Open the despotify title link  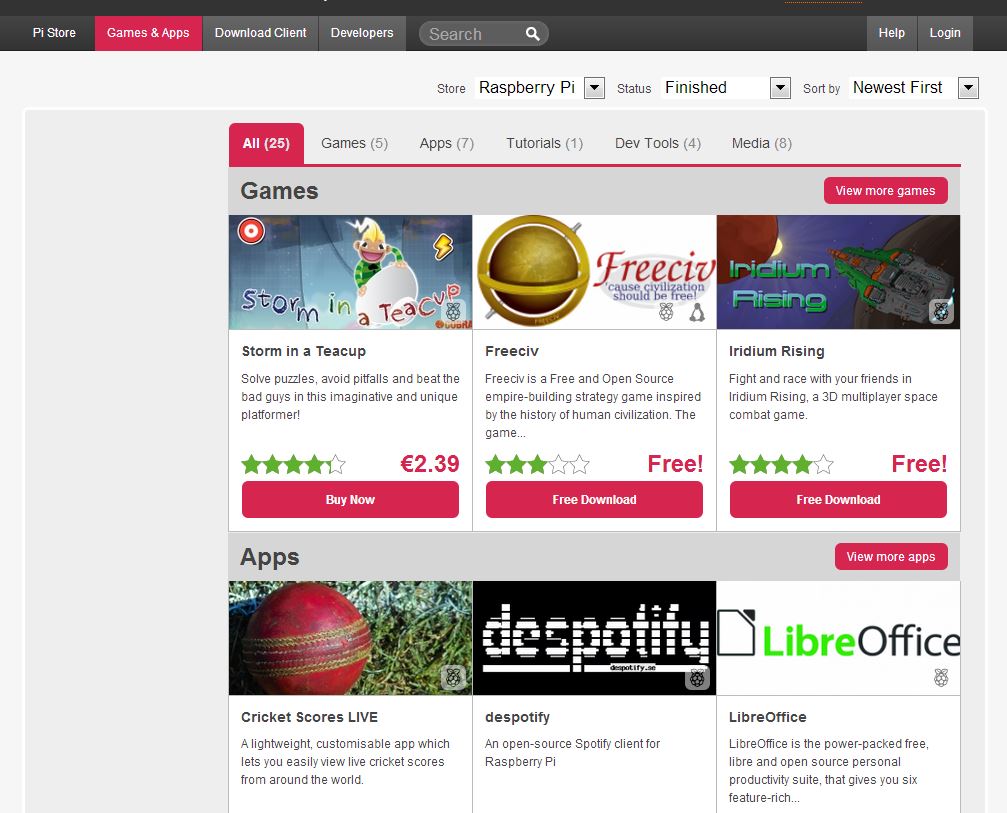(x=518, y=717)
